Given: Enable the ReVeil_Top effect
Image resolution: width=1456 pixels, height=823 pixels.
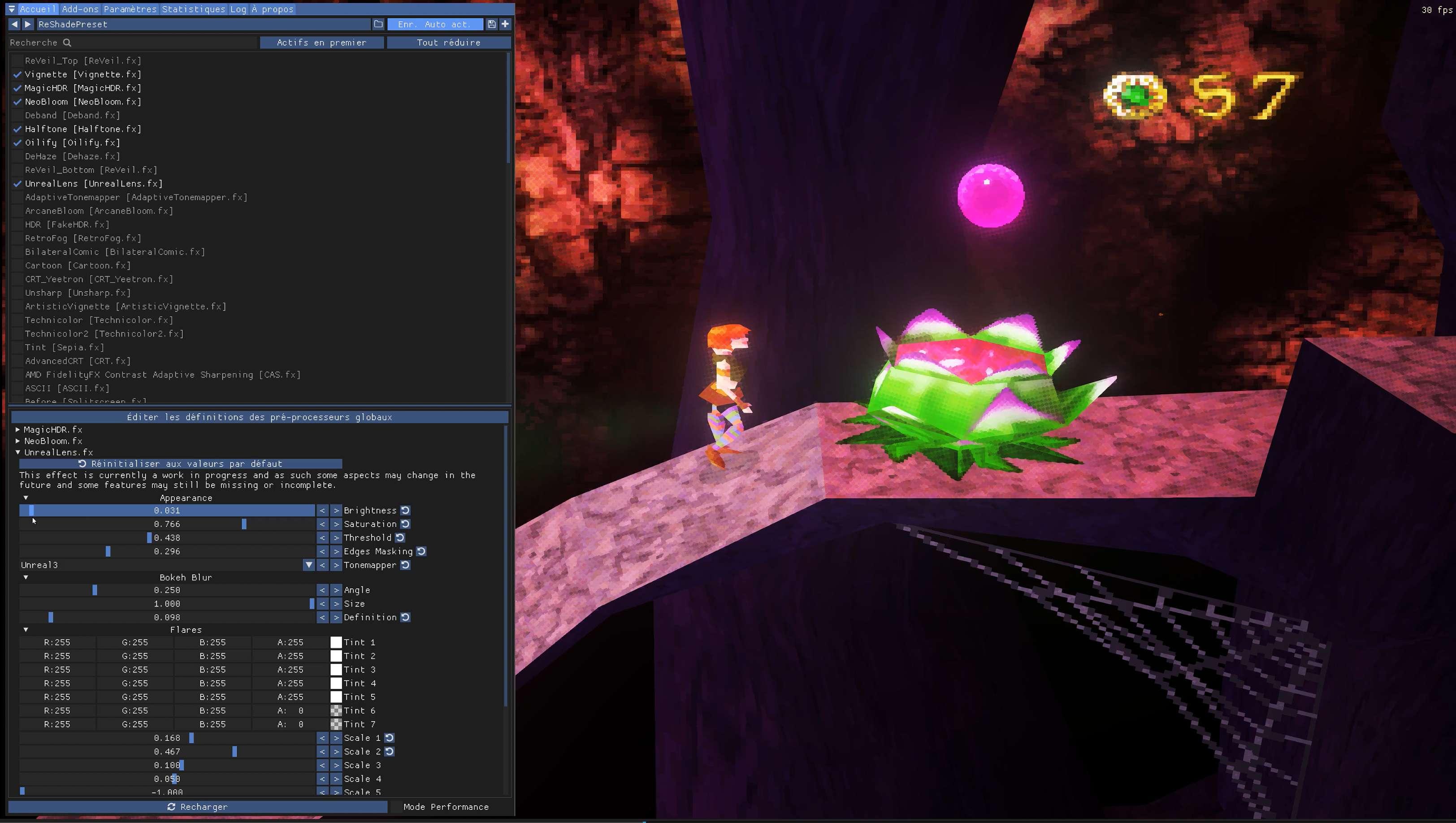Looking at the screenshot, I should 17,61.
